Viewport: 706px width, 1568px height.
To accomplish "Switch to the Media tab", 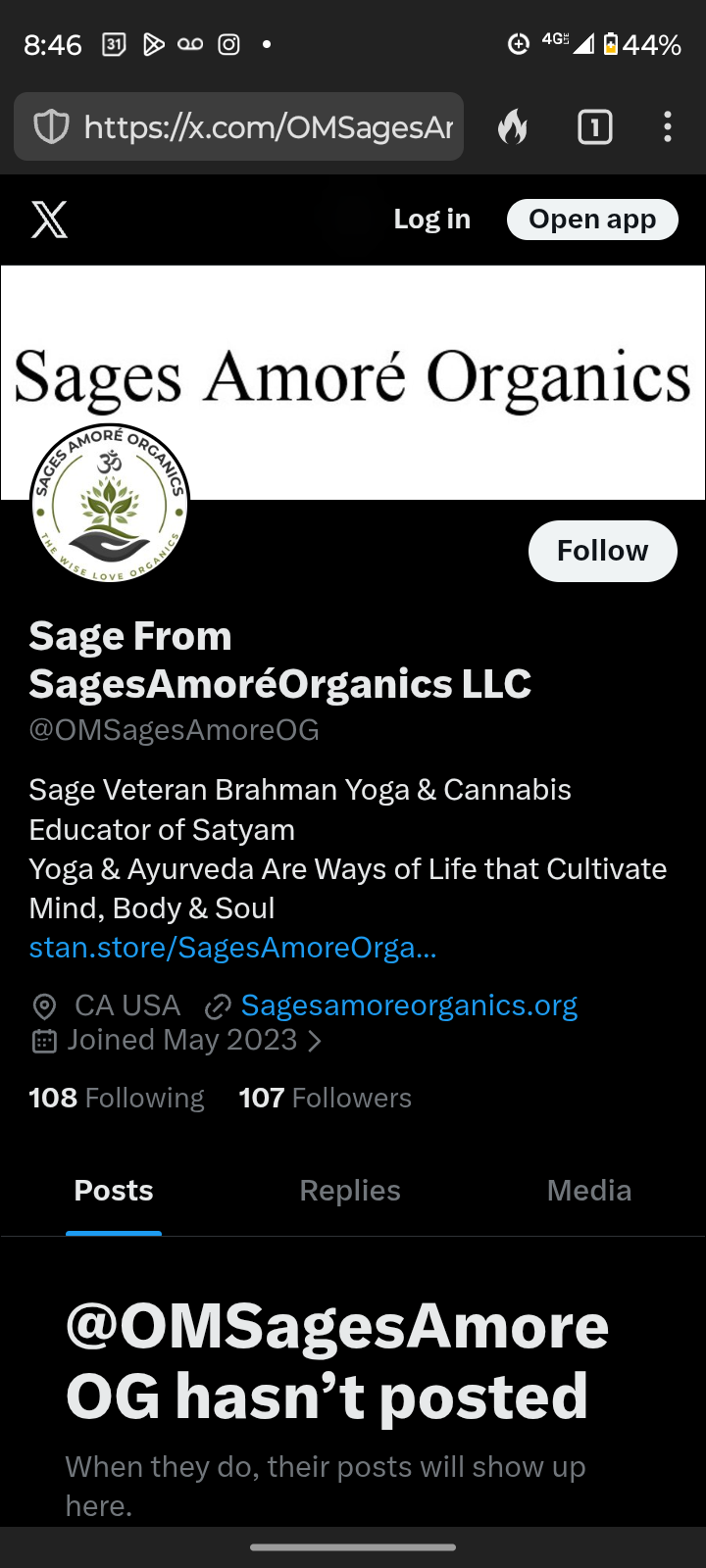I will pos(589,1191).
